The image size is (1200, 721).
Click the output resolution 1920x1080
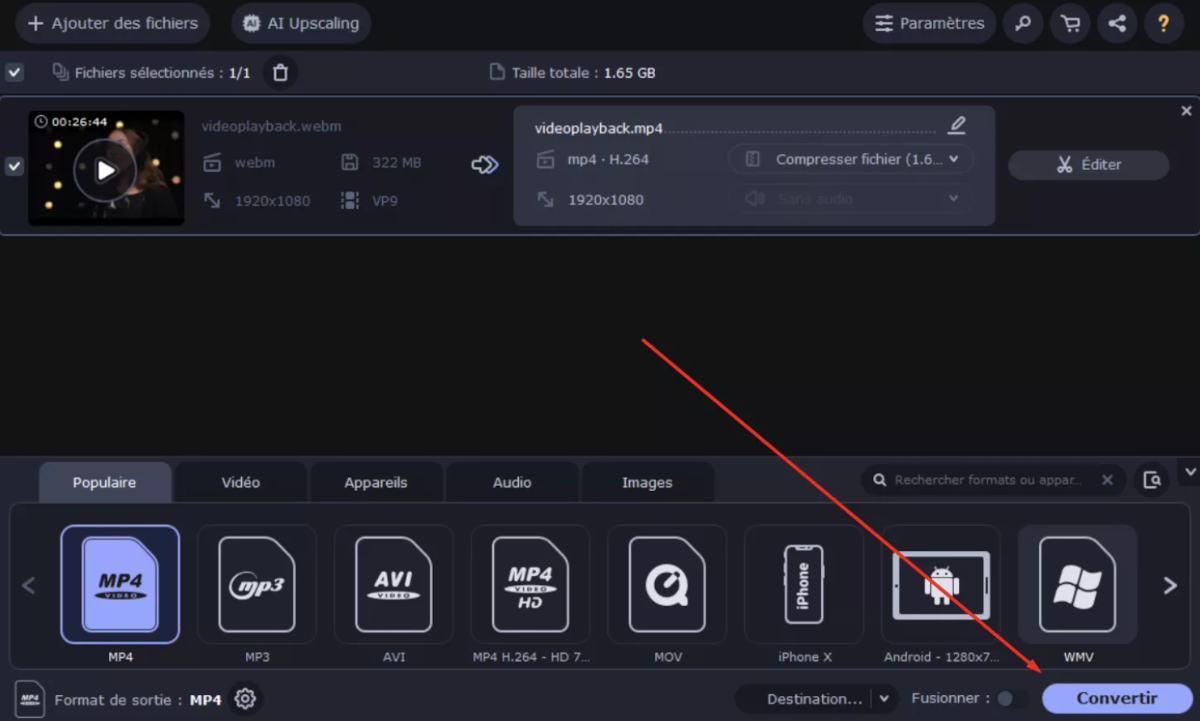coord(606,199)
